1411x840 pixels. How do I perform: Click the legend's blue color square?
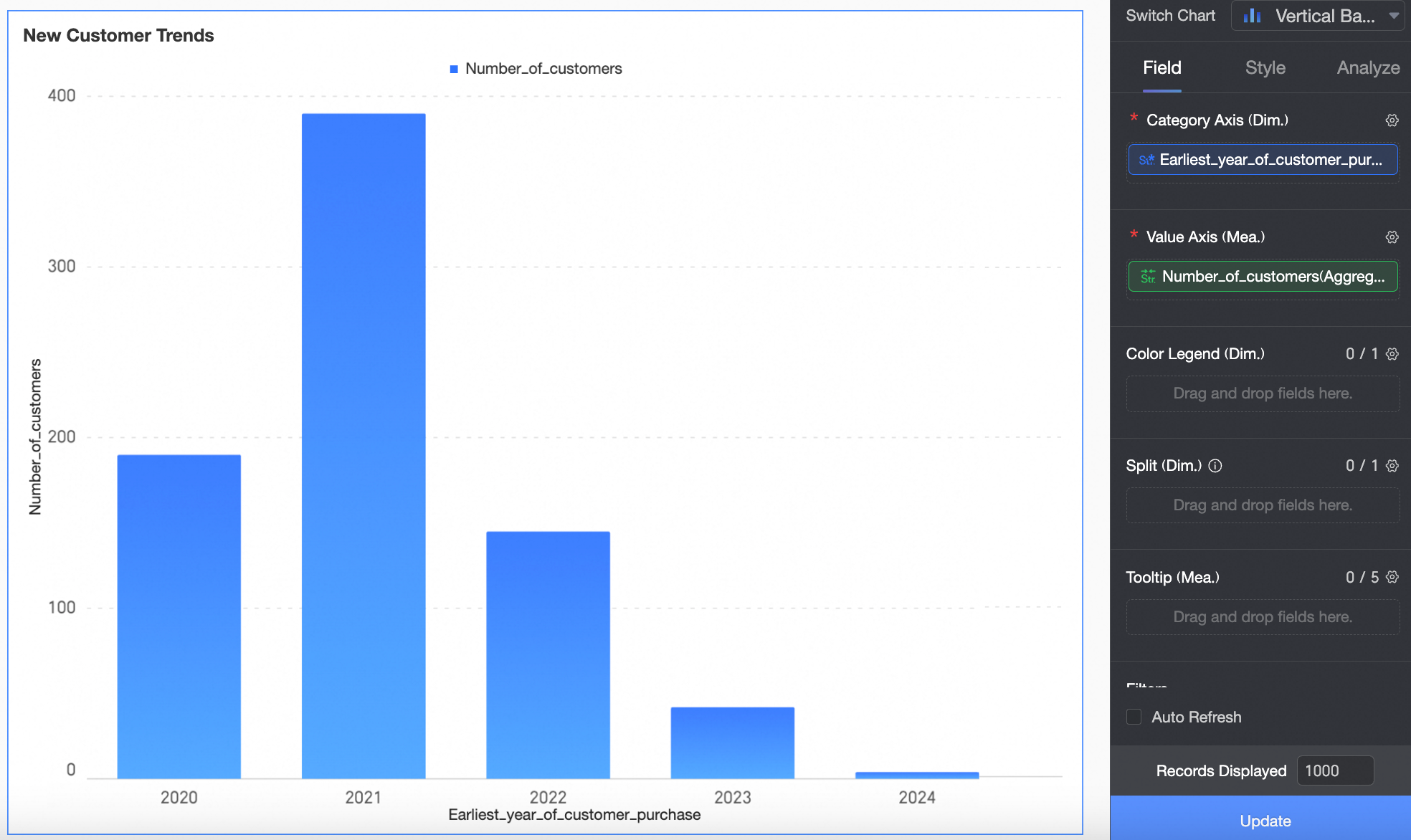point(454,69)
